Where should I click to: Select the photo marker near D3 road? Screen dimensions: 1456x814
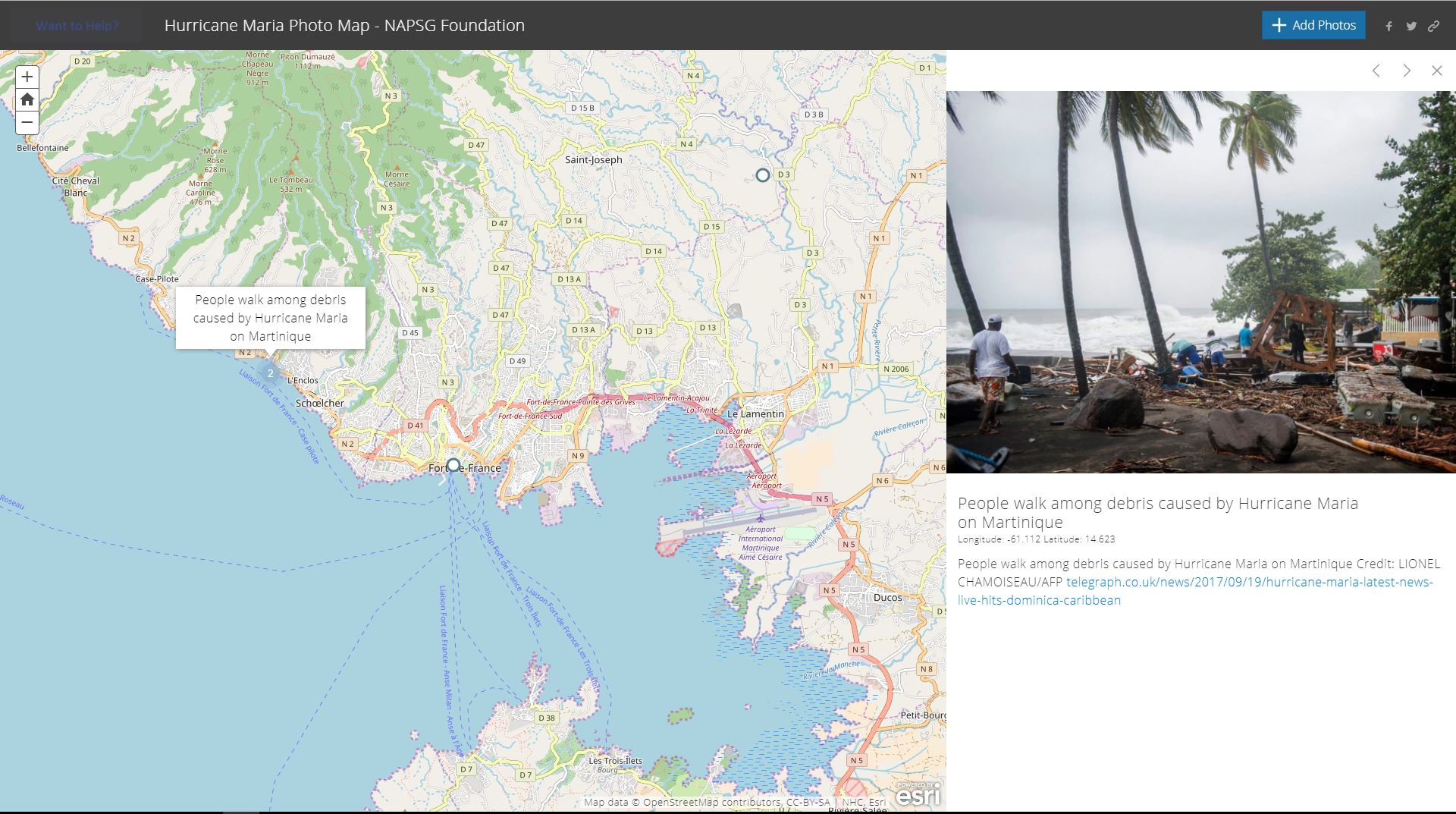[x=762, y=175]
